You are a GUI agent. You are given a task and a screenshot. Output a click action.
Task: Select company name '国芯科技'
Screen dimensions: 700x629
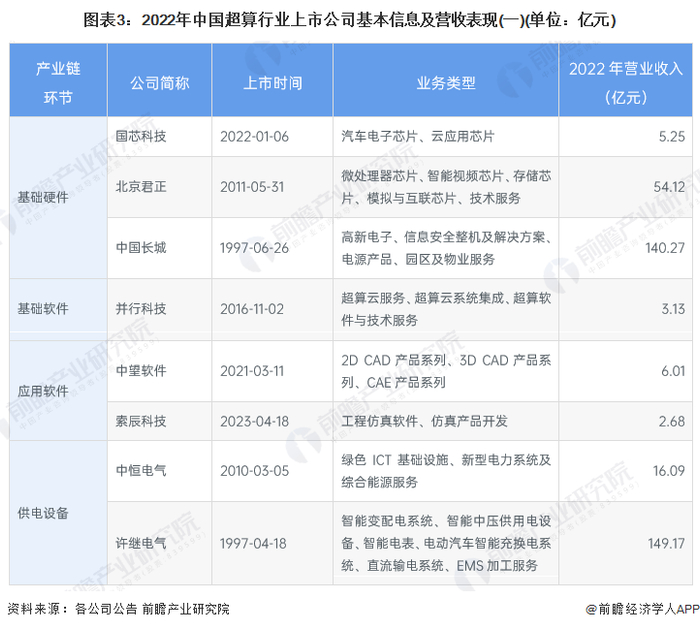141,136
